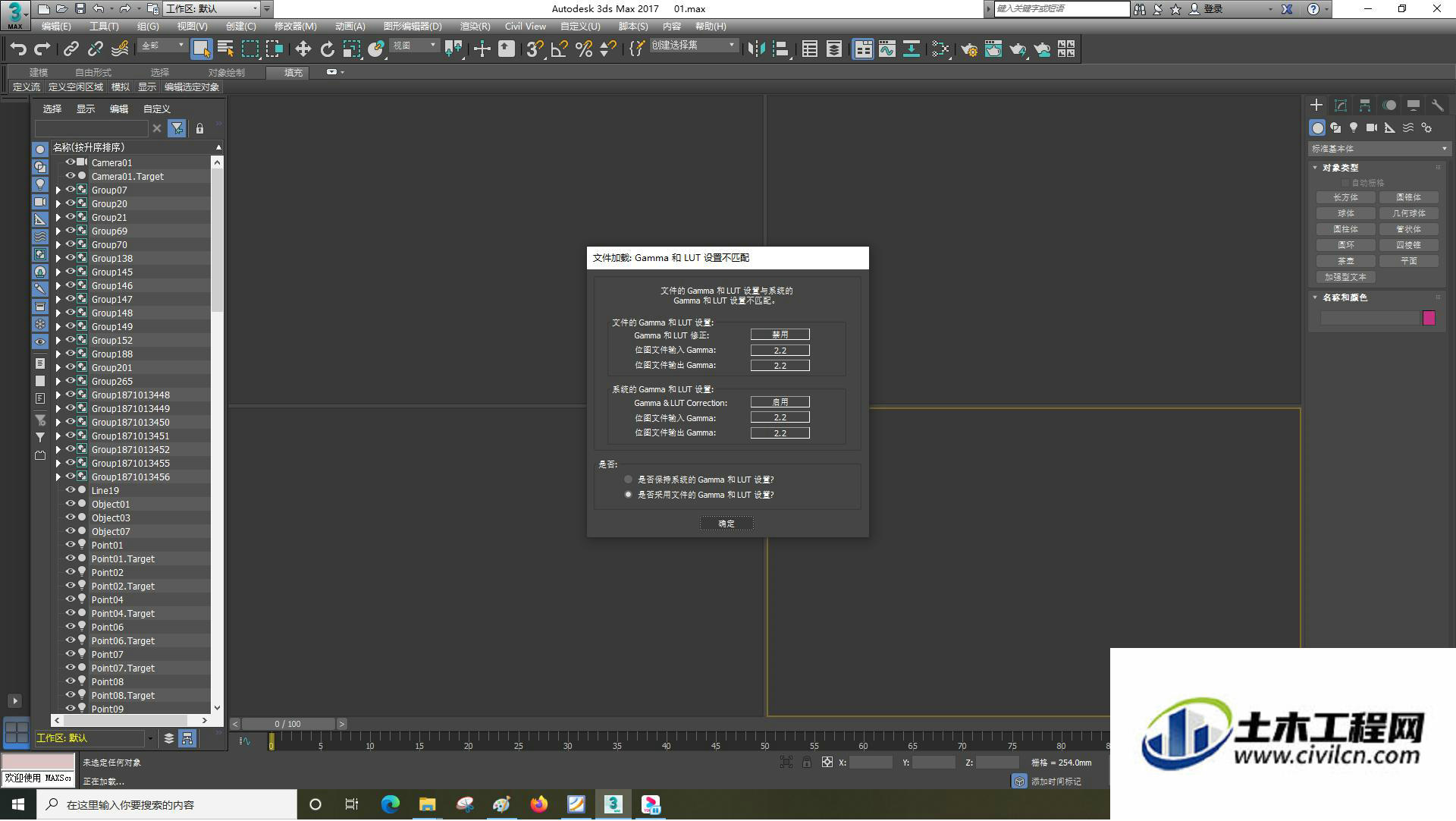Image resolution: width=1456 pixels, height=821 pixels.
Task: Click the Undo arrow in main toolbar
Action: (17, 49)
